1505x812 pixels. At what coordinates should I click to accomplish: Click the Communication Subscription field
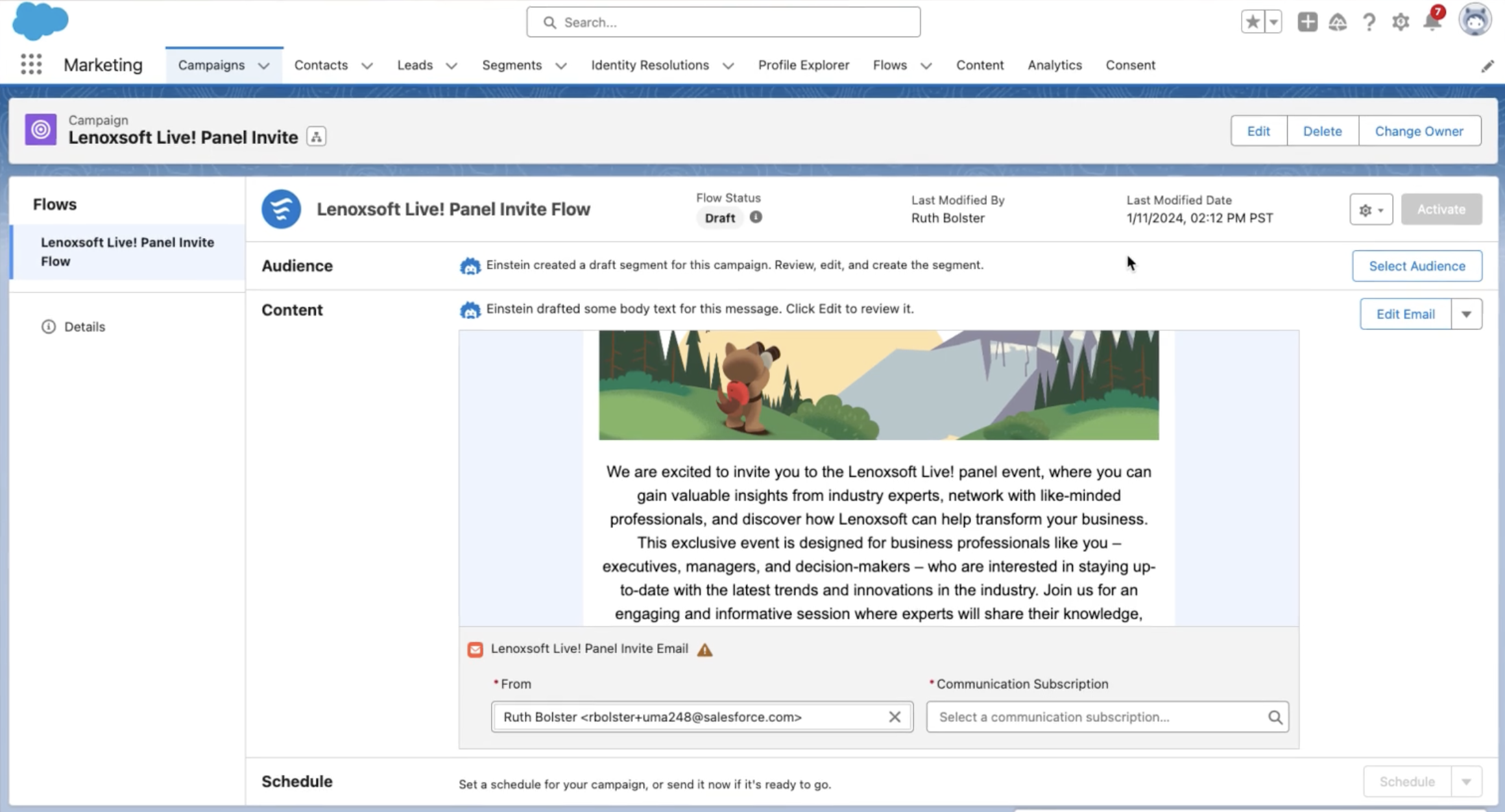[1107, 717]
